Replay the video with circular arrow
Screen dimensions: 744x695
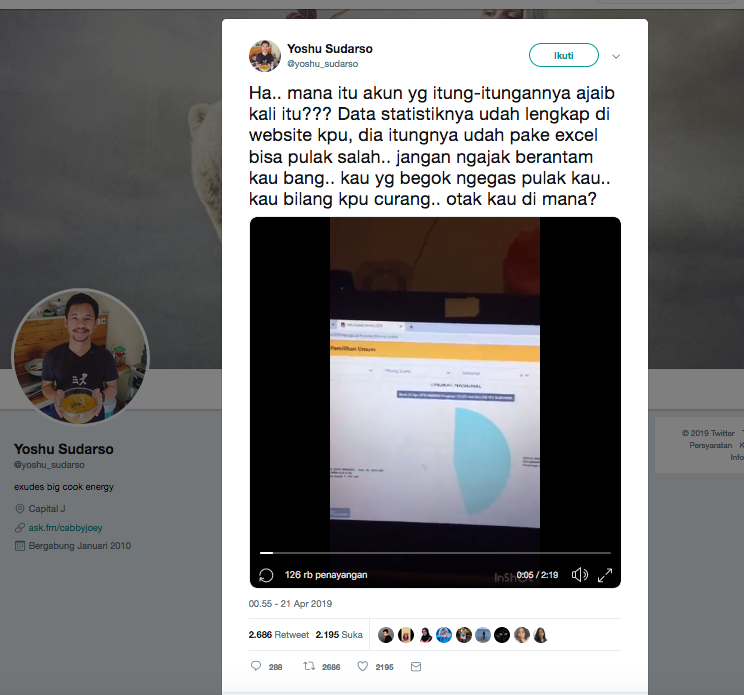tap(266, 575)
